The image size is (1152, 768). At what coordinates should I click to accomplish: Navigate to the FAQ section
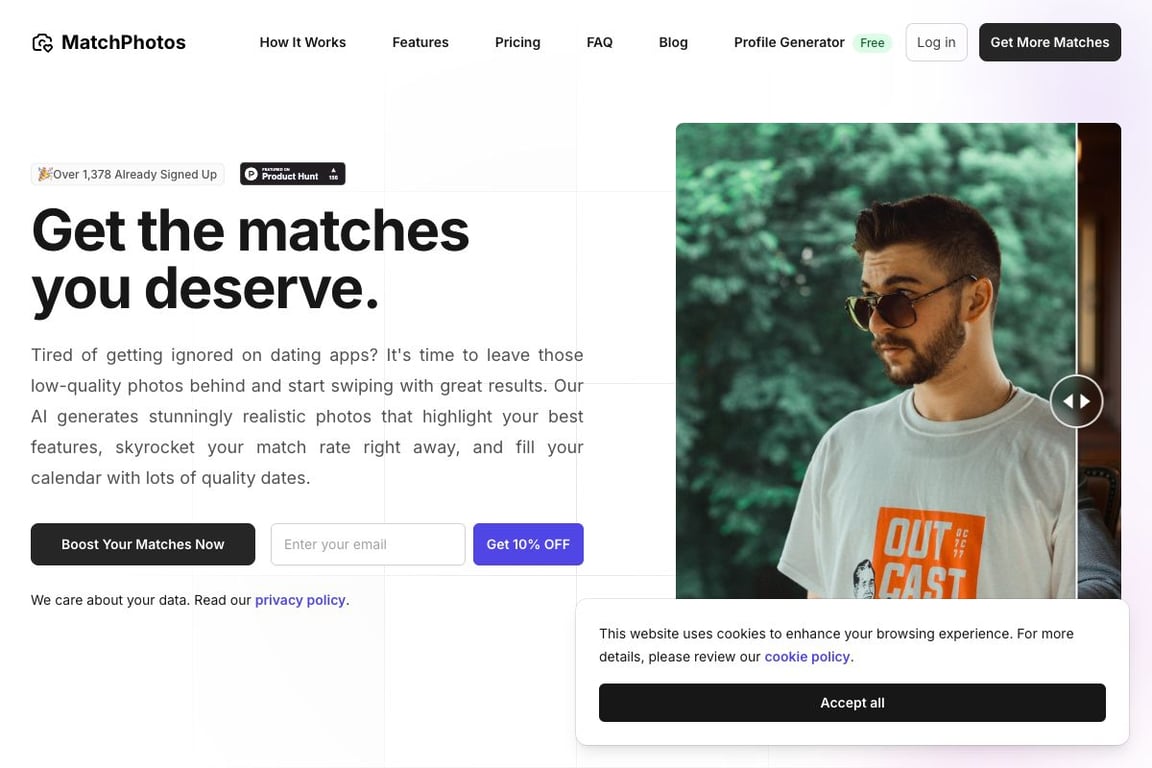(600, 43)
